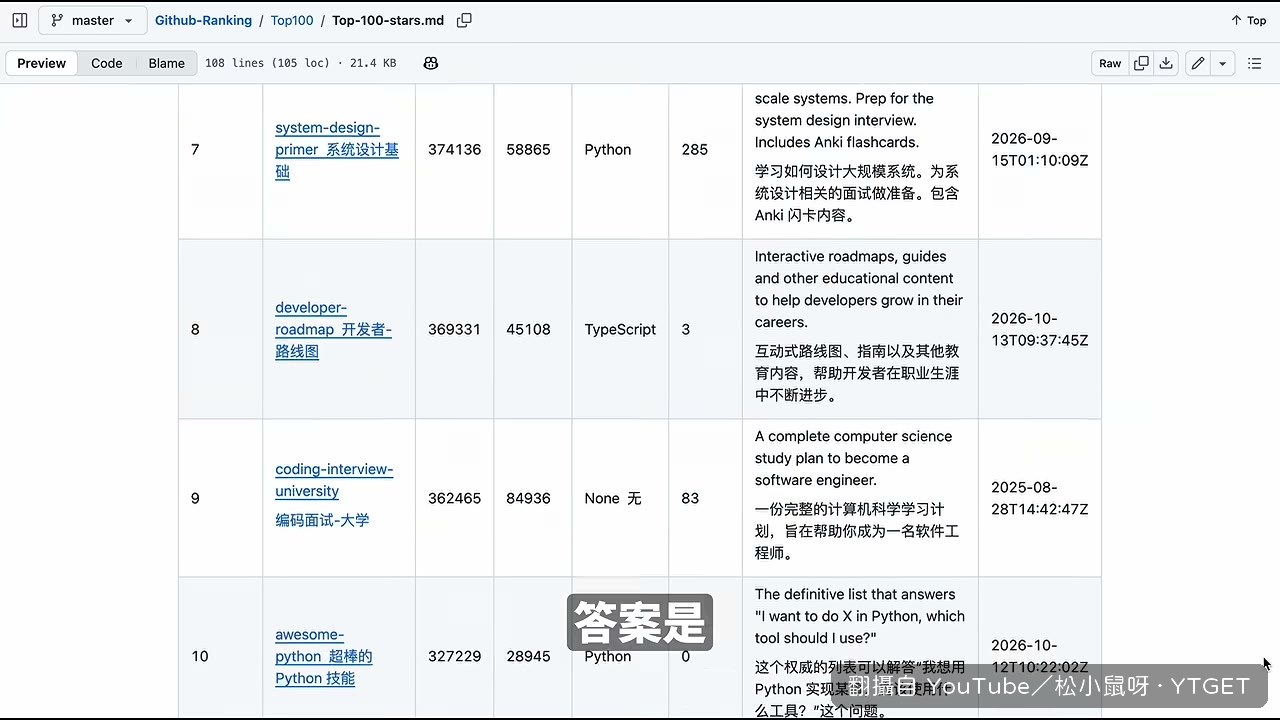Copy the file path icon
1280x720 pixels.
464,20
